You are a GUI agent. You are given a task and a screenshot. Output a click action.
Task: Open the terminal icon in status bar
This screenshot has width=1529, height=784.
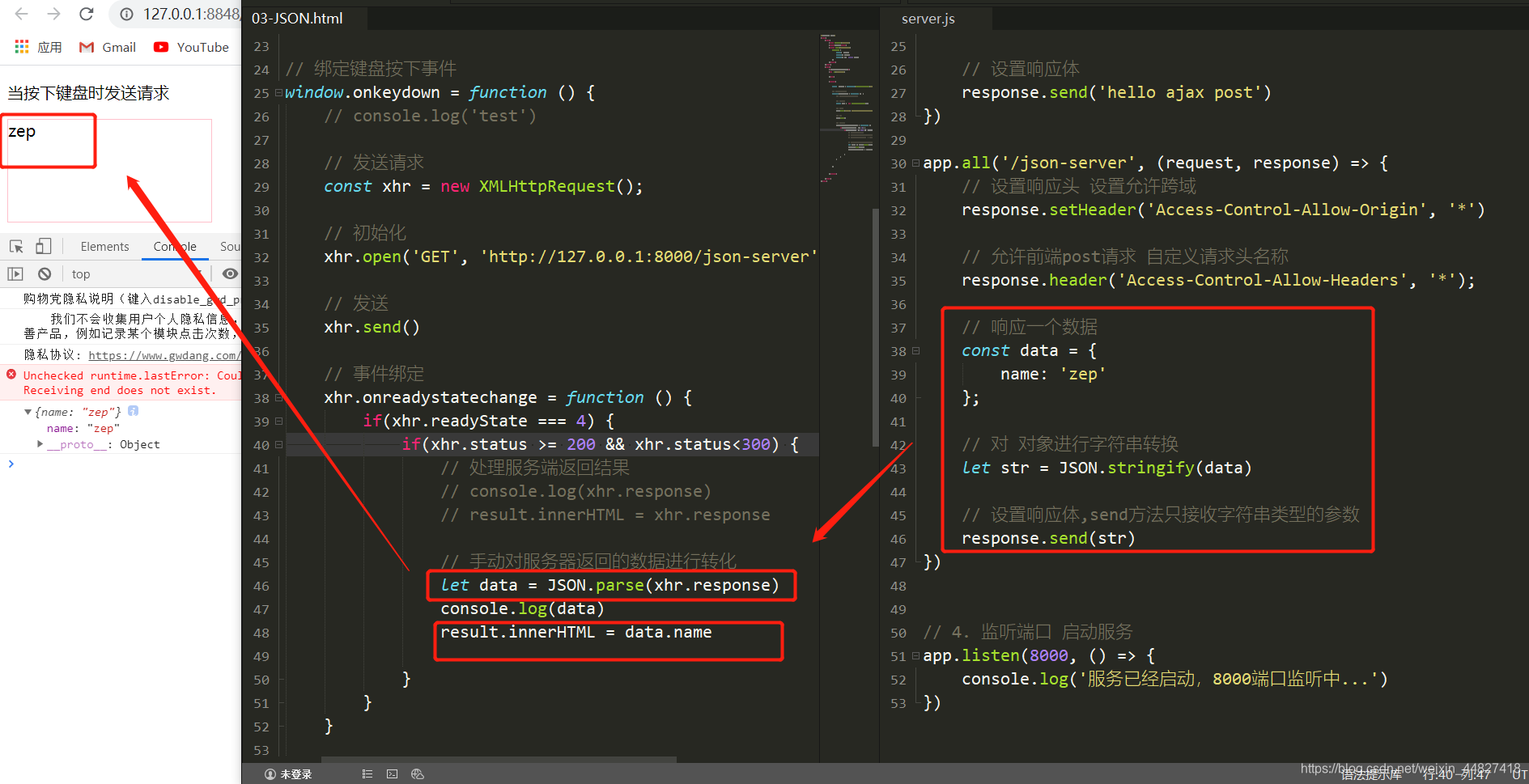click(392, 774)
